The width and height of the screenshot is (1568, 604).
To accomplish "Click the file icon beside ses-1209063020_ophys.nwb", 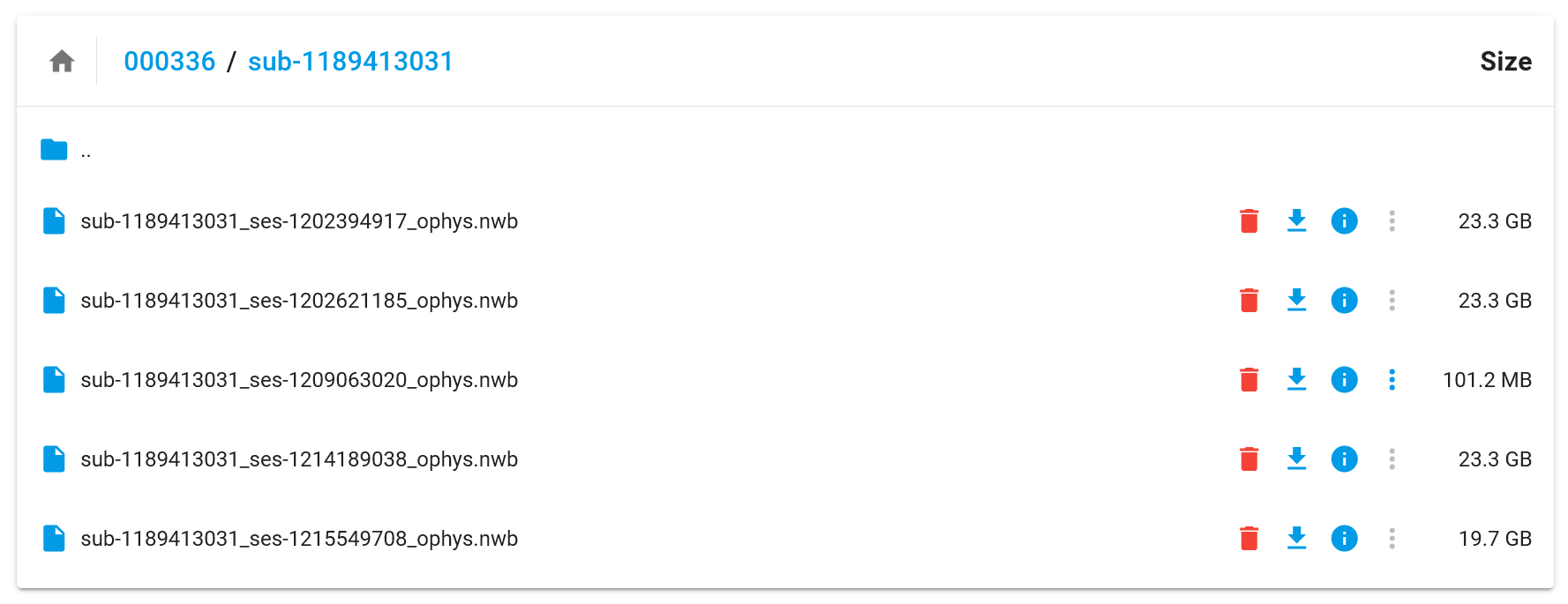I will 53,380.
